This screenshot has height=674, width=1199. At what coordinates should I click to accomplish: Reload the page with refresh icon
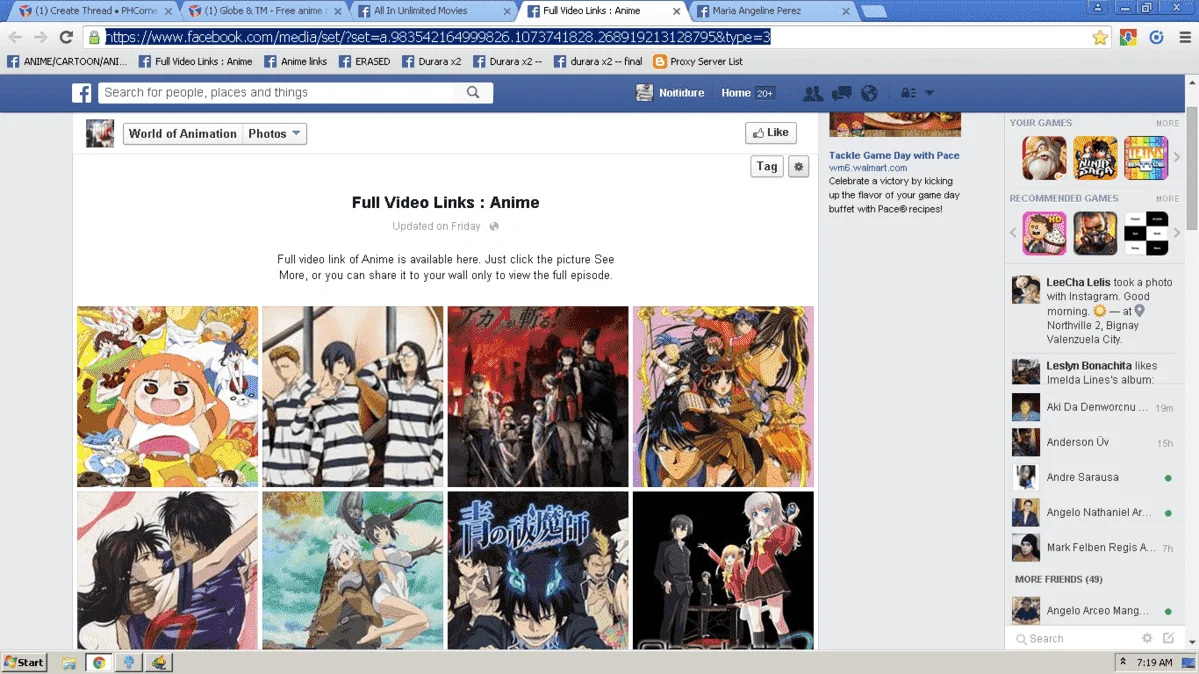click(67, 37)
